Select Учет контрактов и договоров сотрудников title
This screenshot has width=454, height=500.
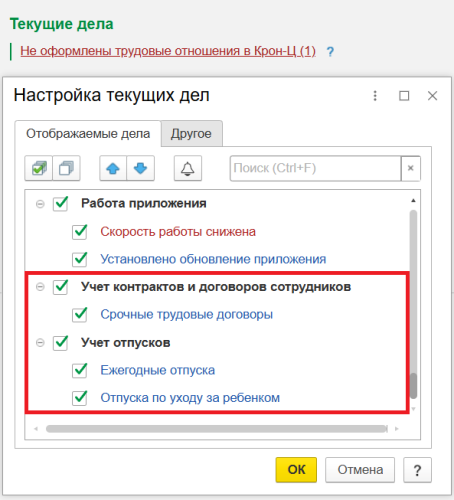(x=216, y=287)
